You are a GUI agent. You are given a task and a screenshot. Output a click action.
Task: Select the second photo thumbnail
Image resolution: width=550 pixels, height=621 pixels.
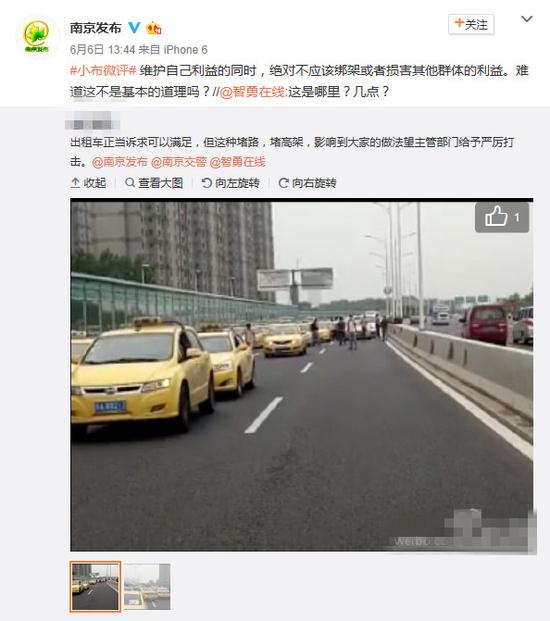click(x=147, y=587)
